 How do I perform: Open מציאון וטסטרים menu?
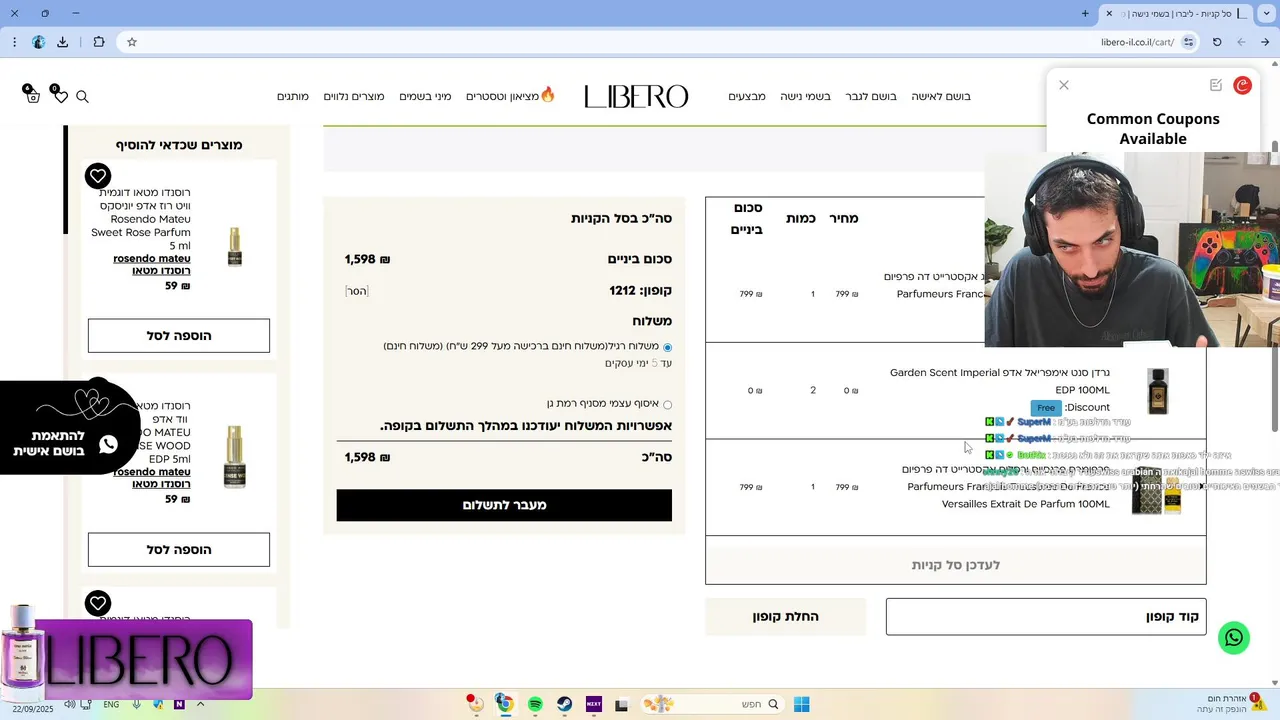pos(510,97)
